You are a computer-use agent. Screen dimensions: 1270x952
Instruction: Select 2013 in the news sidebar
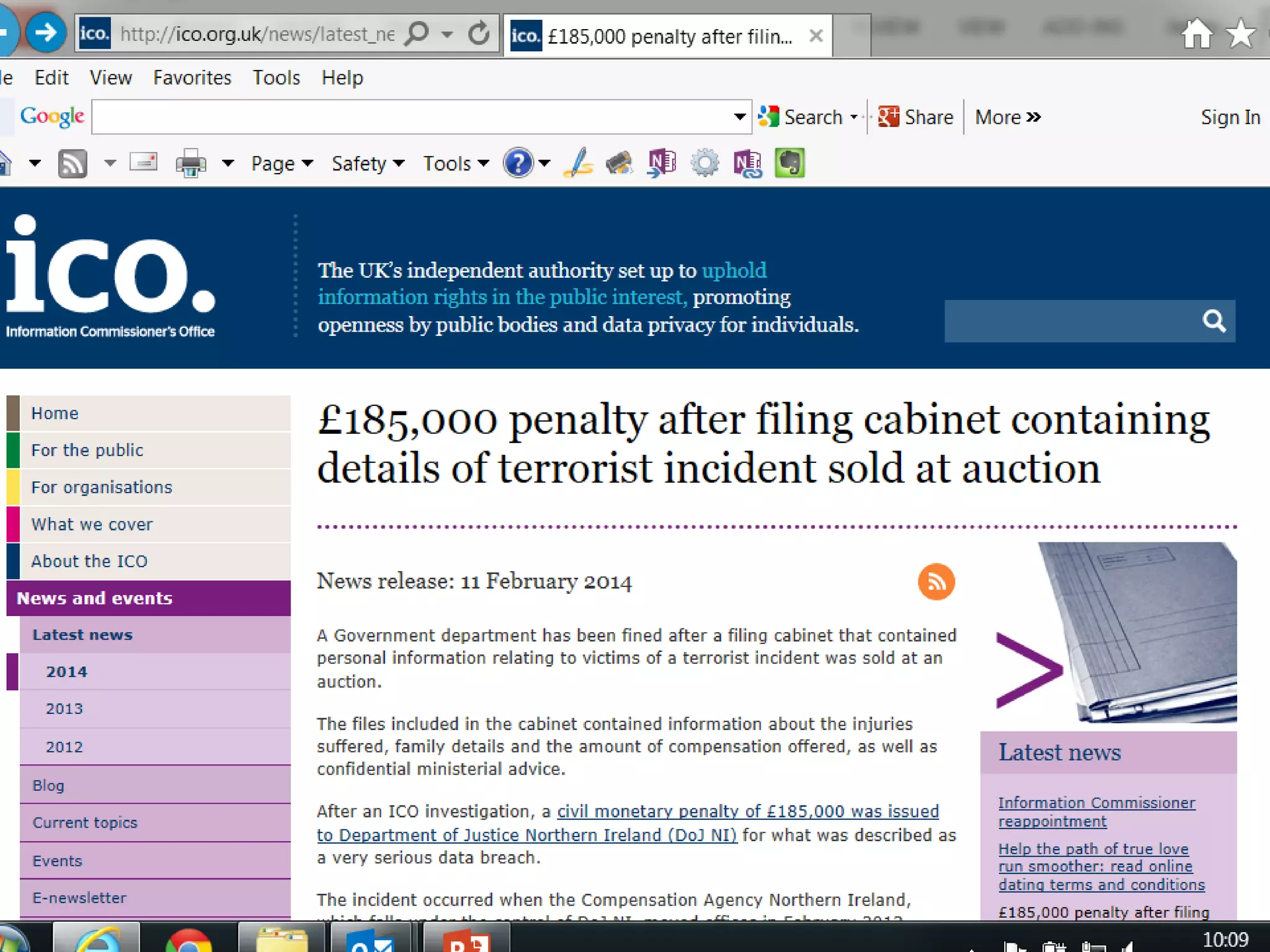click(64, 708)
